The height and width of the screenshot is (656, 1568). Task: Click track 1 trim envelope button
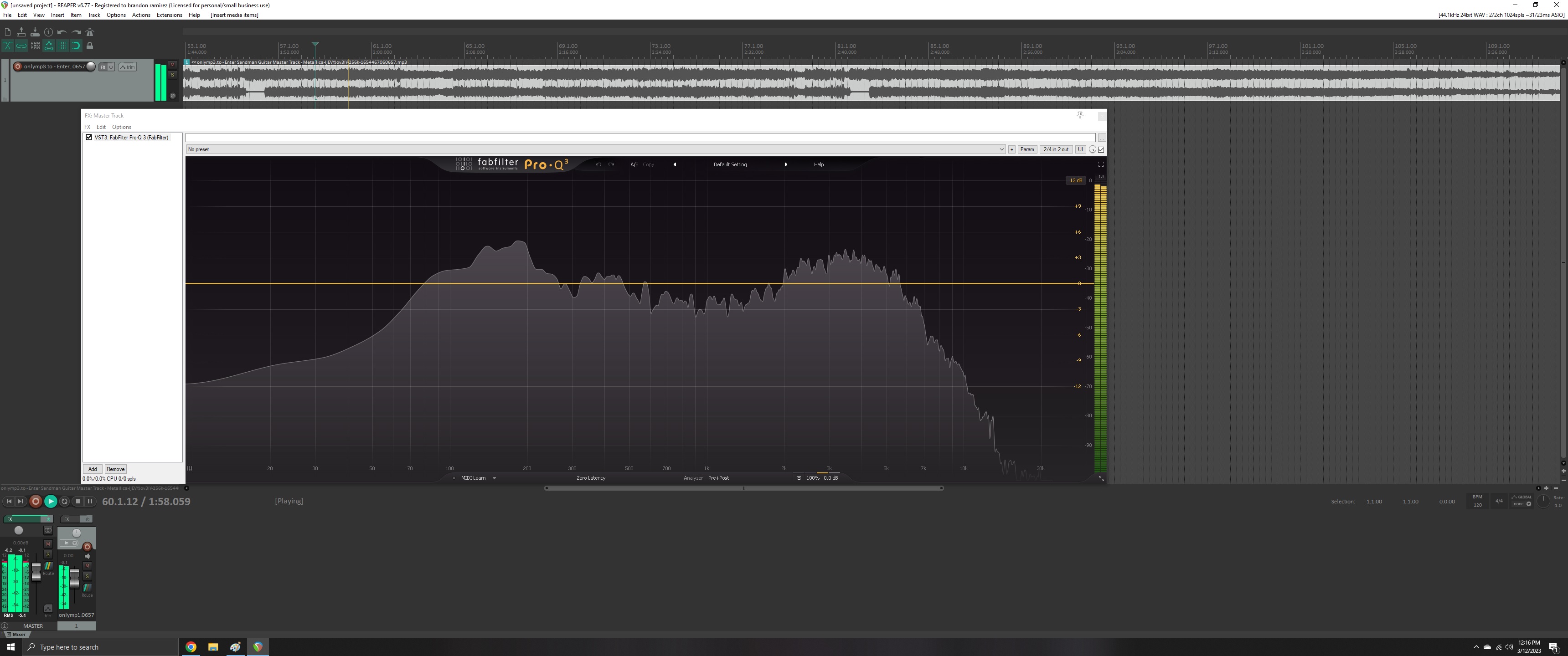(x=128, y=67)
